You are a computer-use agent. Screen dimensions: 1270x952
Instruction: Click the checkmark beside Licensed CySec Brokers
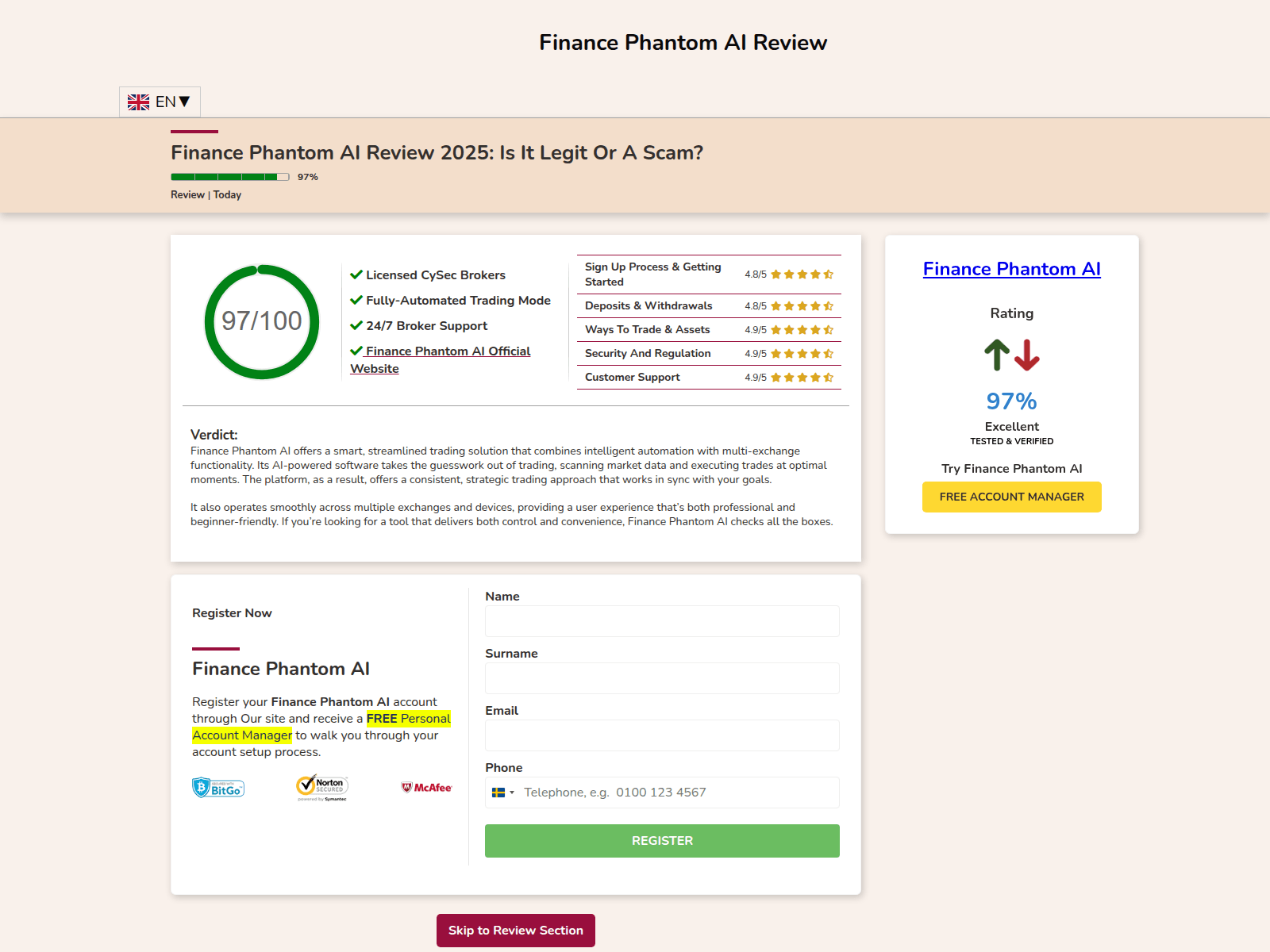pyautogui.click(x=356, y=274)
